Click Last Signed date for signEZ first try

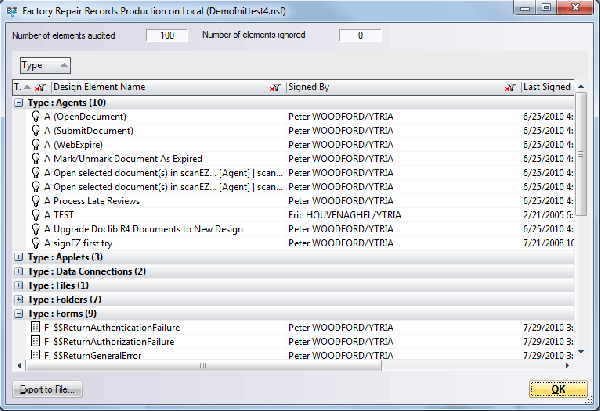click(548, 243)
